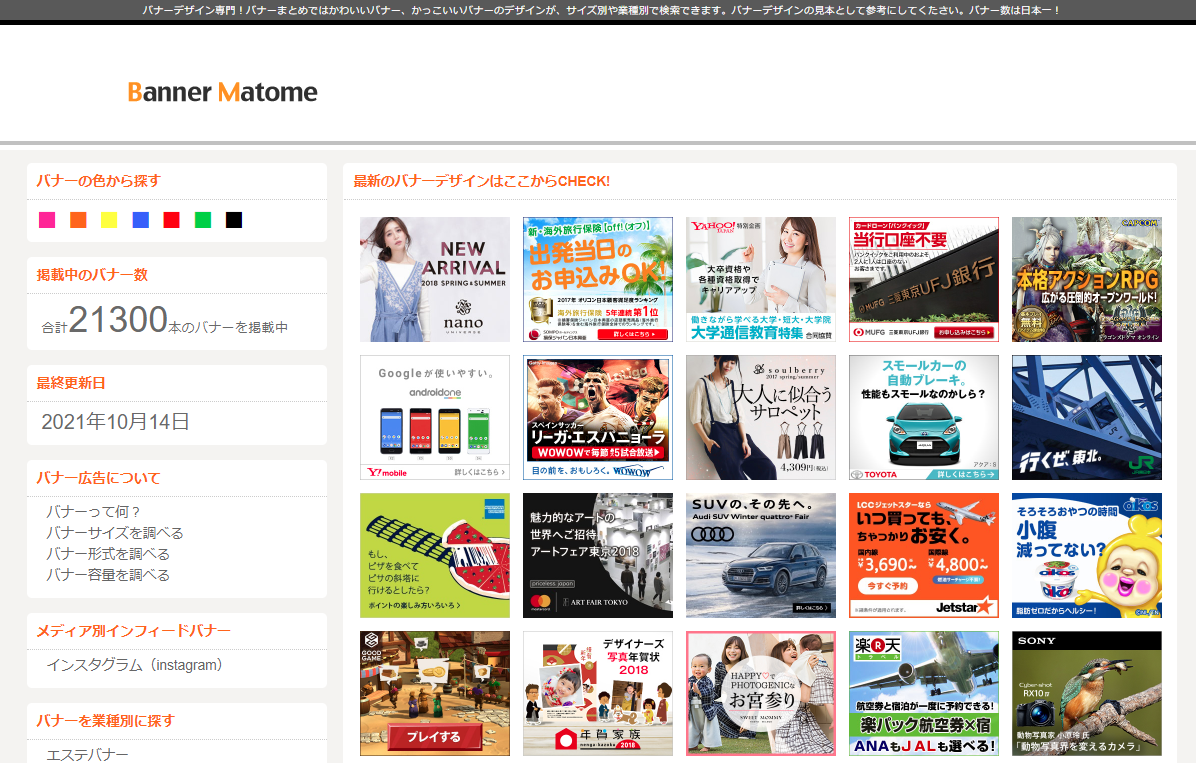The height and width of the screenshot is (763, 1196).
Task: Open the 三菱東京UFJ銀行 当行口座不要 banner
Action: (924, 279)
